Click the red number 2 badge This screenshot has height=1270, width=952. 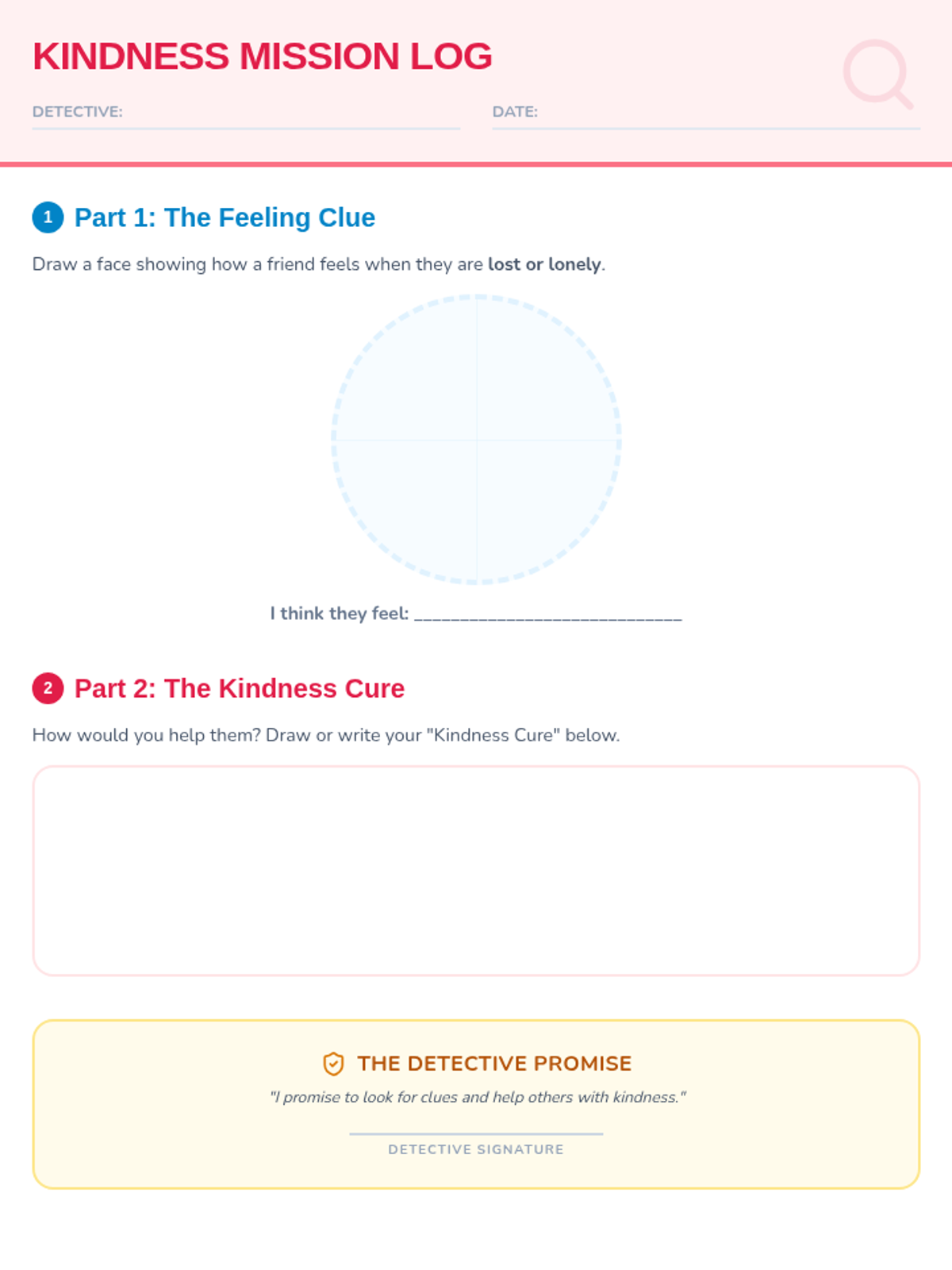[x=48, y=688]
